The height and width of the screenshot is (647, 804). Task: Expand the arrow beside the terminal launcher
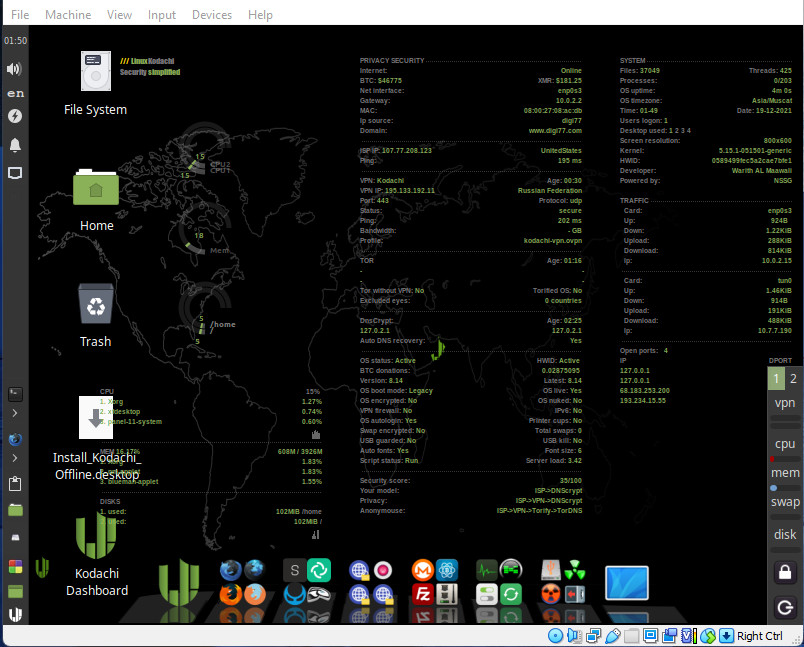tap(15, 413)
